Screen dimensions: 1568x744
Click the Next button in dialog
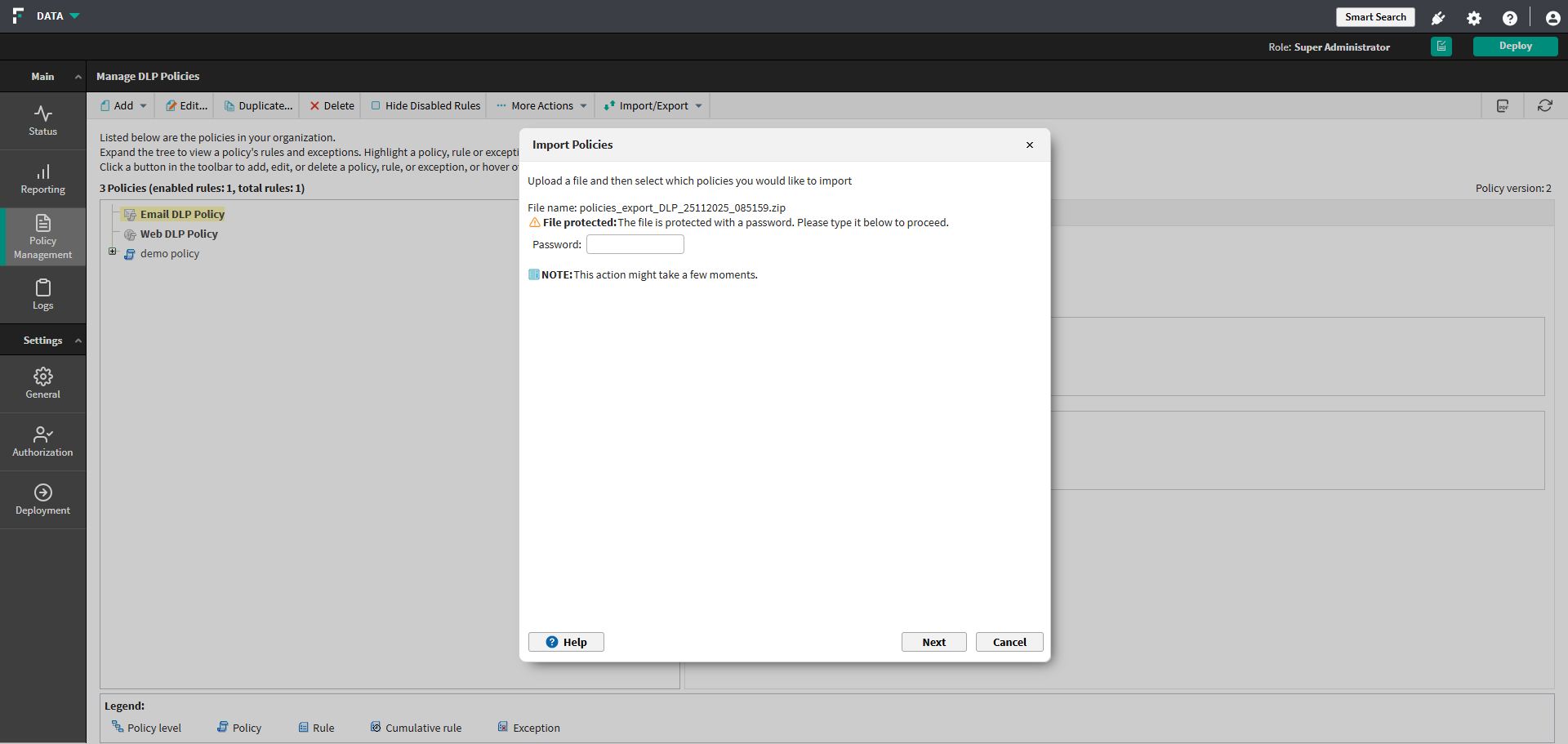click(933, 642)
